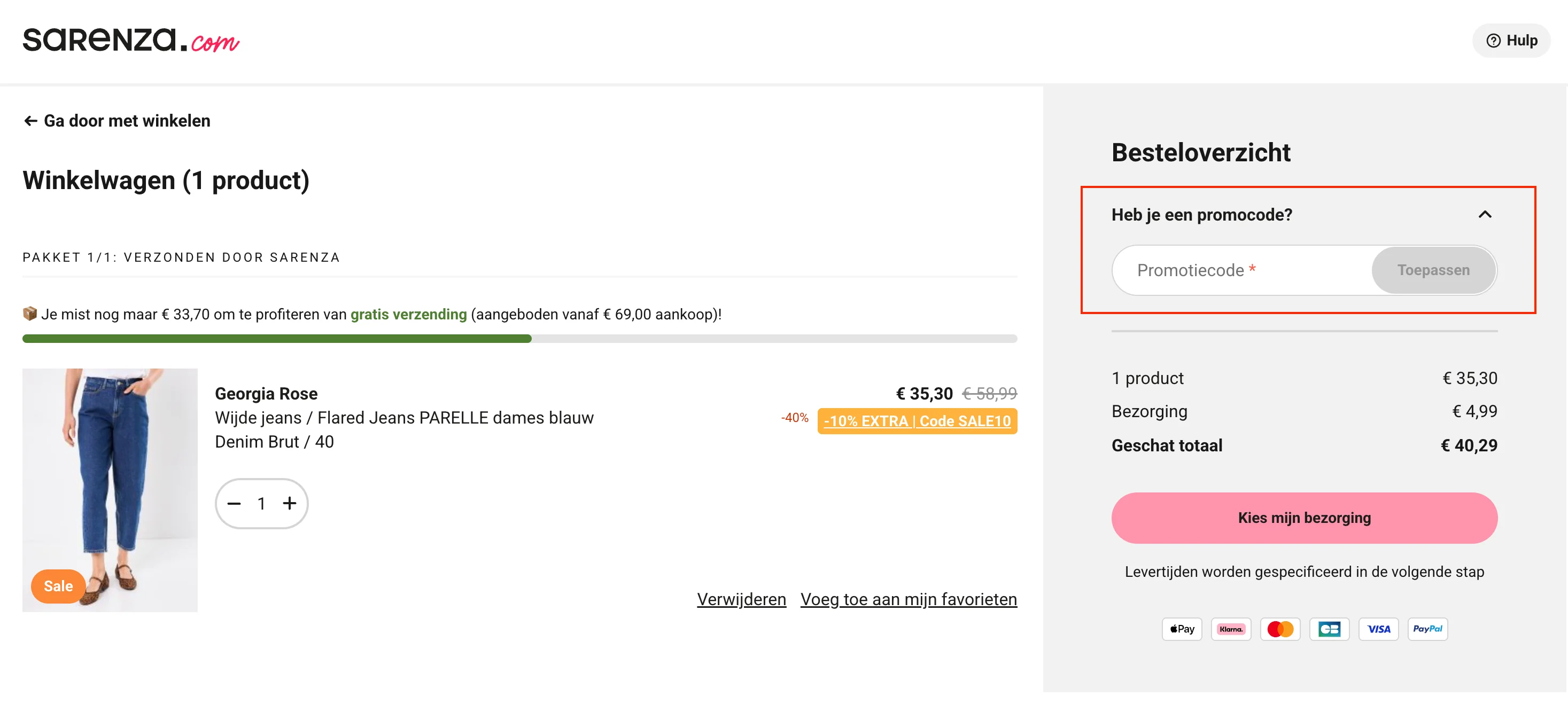Click the Sarenza.com logo
This screenshot has width=1568, height=720.
(131, 40)
